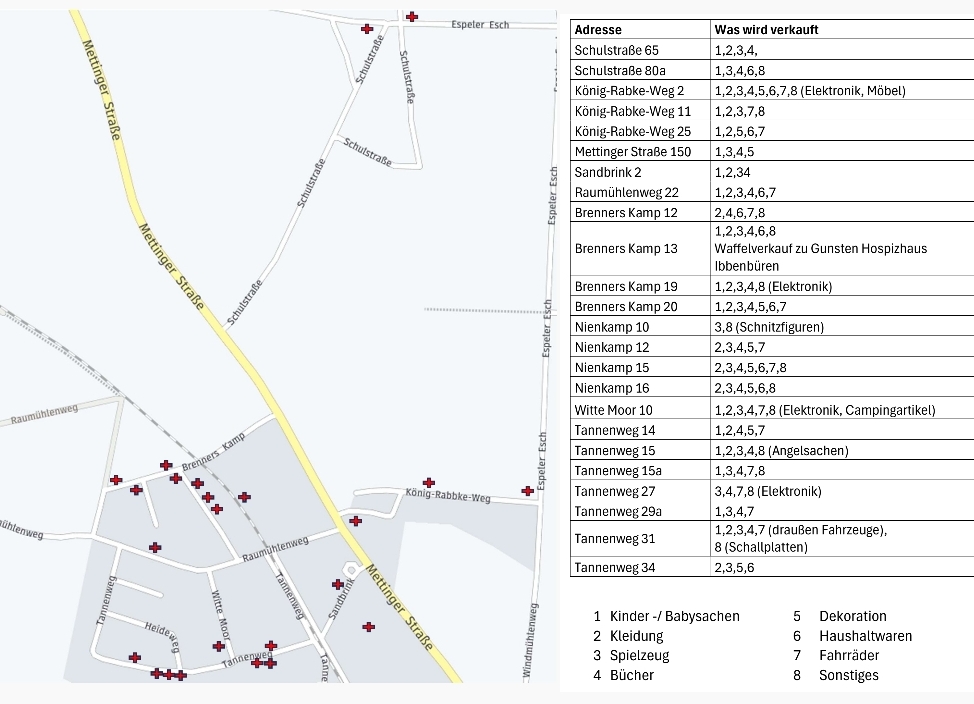Click the 'Brenners Kamp 19' address cell

[640, 286]
